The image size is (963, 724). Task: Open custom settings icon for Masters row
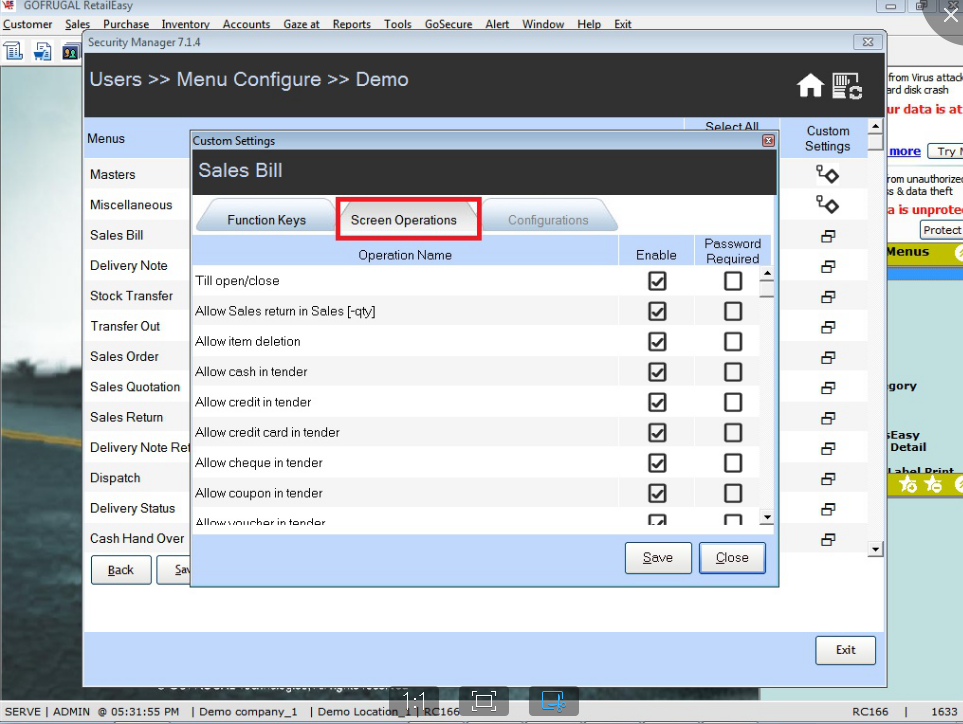click(x=827, y=174)
